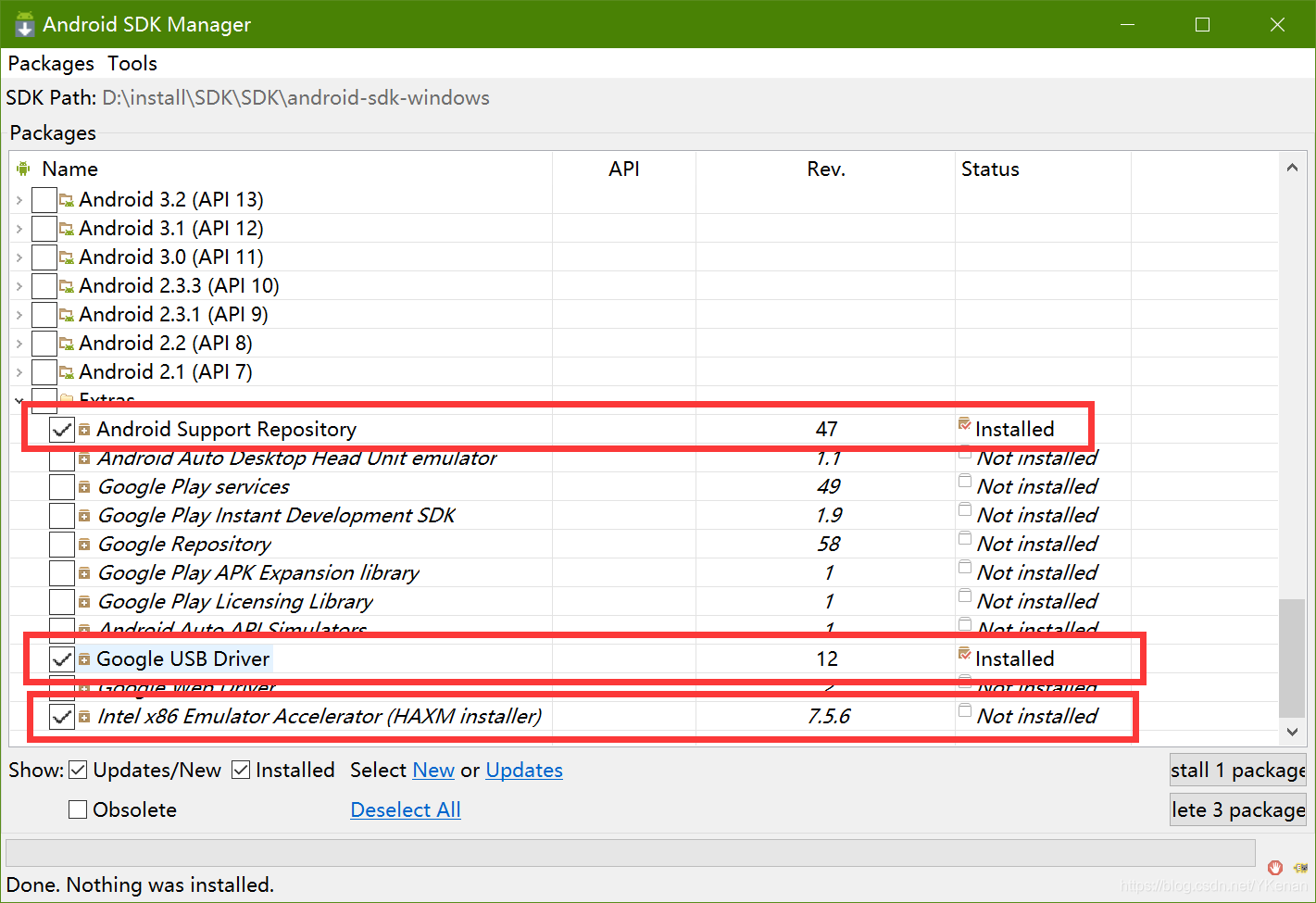Click Not installed status icon for HAXM installer
Screen dimensions: 1316x903
pyautogui.click(x=965, y=711)
